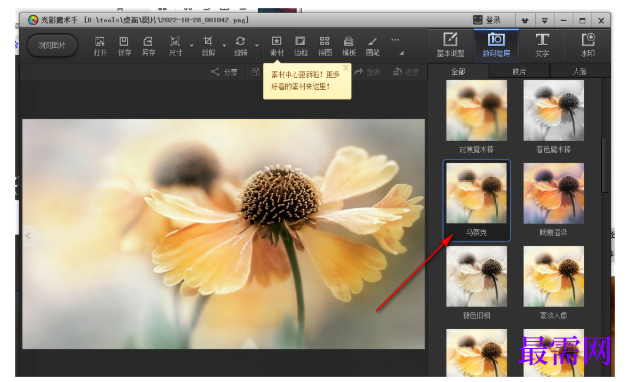Click the 登录 login button
This screenshot has height=382, width=630.
tap(487, 20)
